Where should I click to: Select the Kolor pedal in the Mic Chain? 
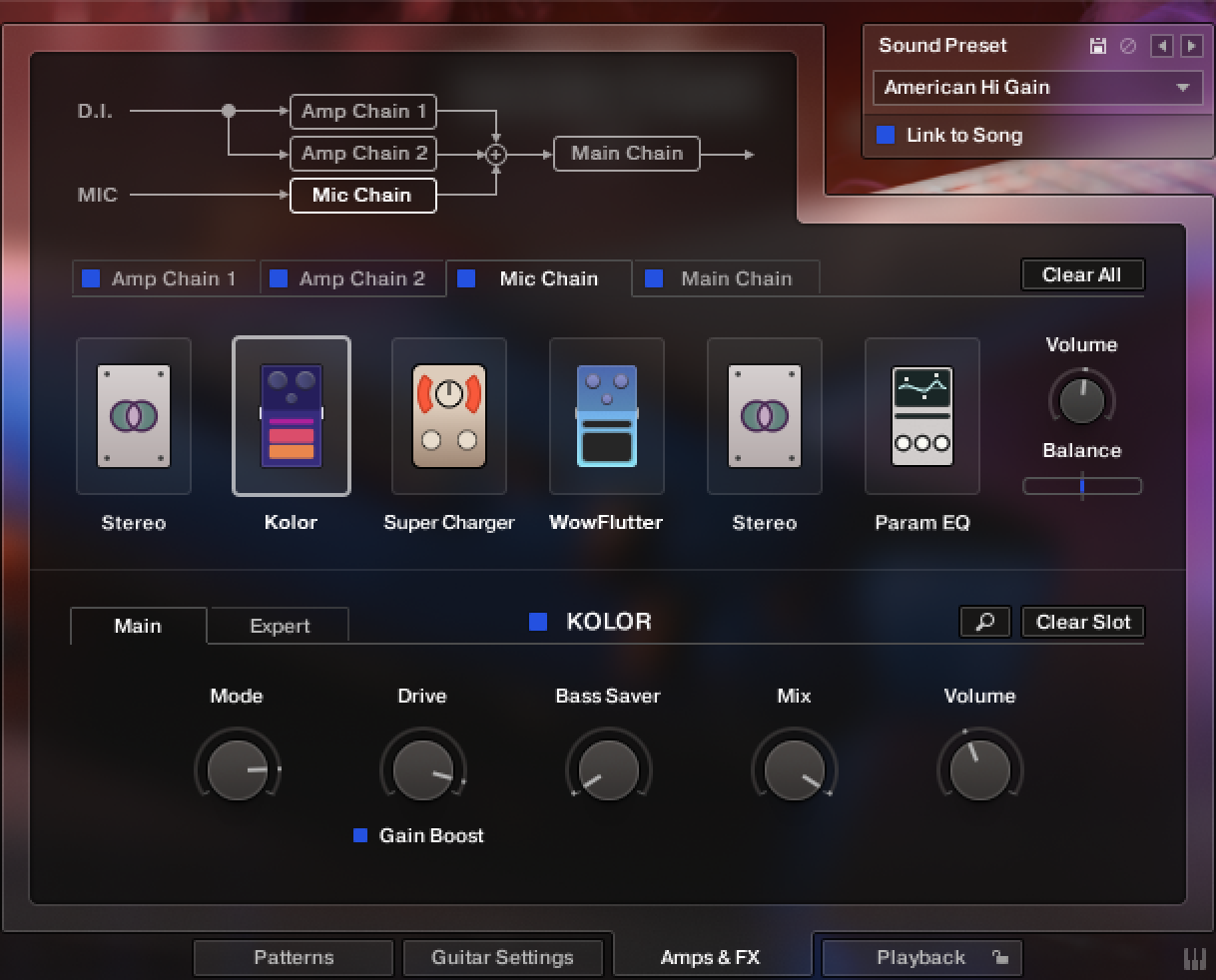(291, 416)
